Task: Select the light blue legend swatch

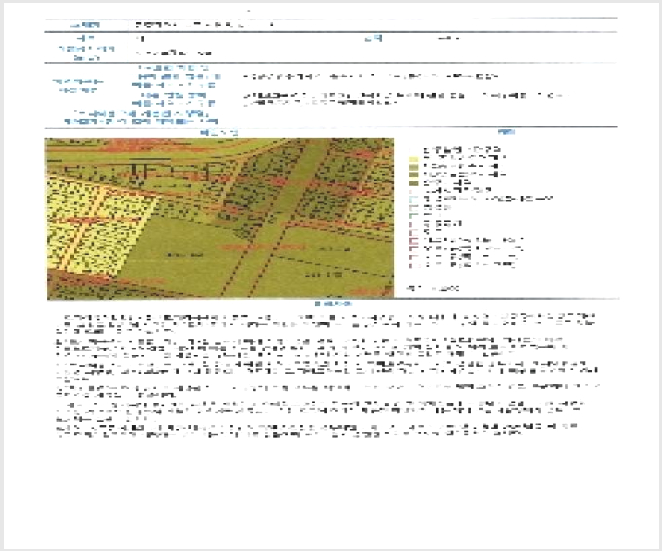Action: (413, 199)
